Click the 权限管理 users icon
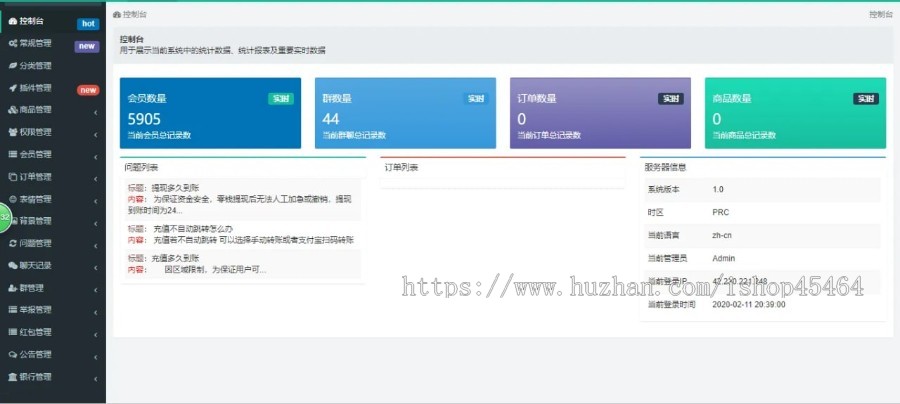 point(13,132)
